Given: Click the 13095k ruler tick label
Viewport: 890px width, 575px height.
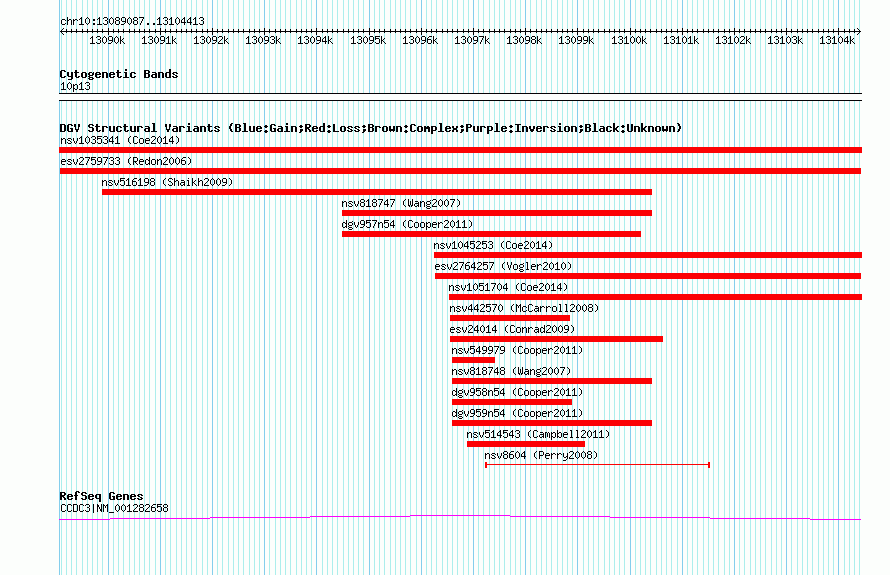Looking at the screenshot, I should coord(368,40).
